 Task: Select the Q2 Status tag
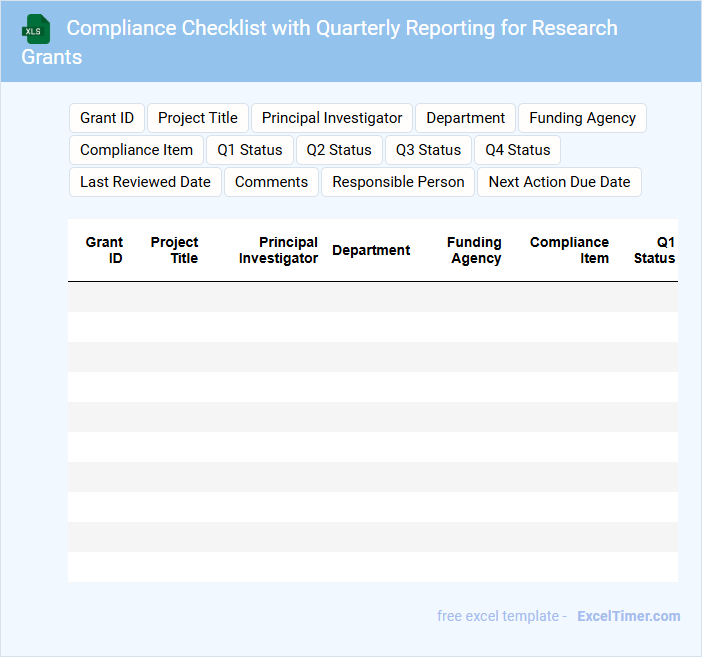pos(339,150)
